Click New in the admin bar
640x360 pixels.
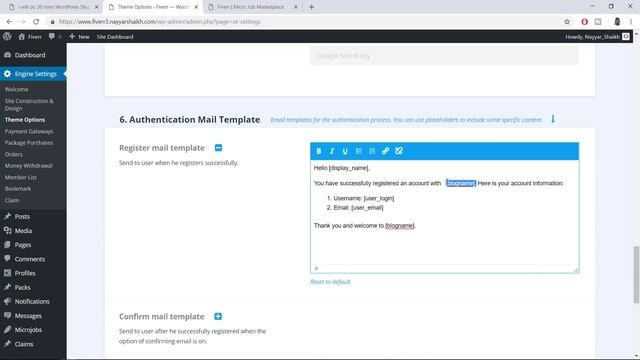pos(79,36)
